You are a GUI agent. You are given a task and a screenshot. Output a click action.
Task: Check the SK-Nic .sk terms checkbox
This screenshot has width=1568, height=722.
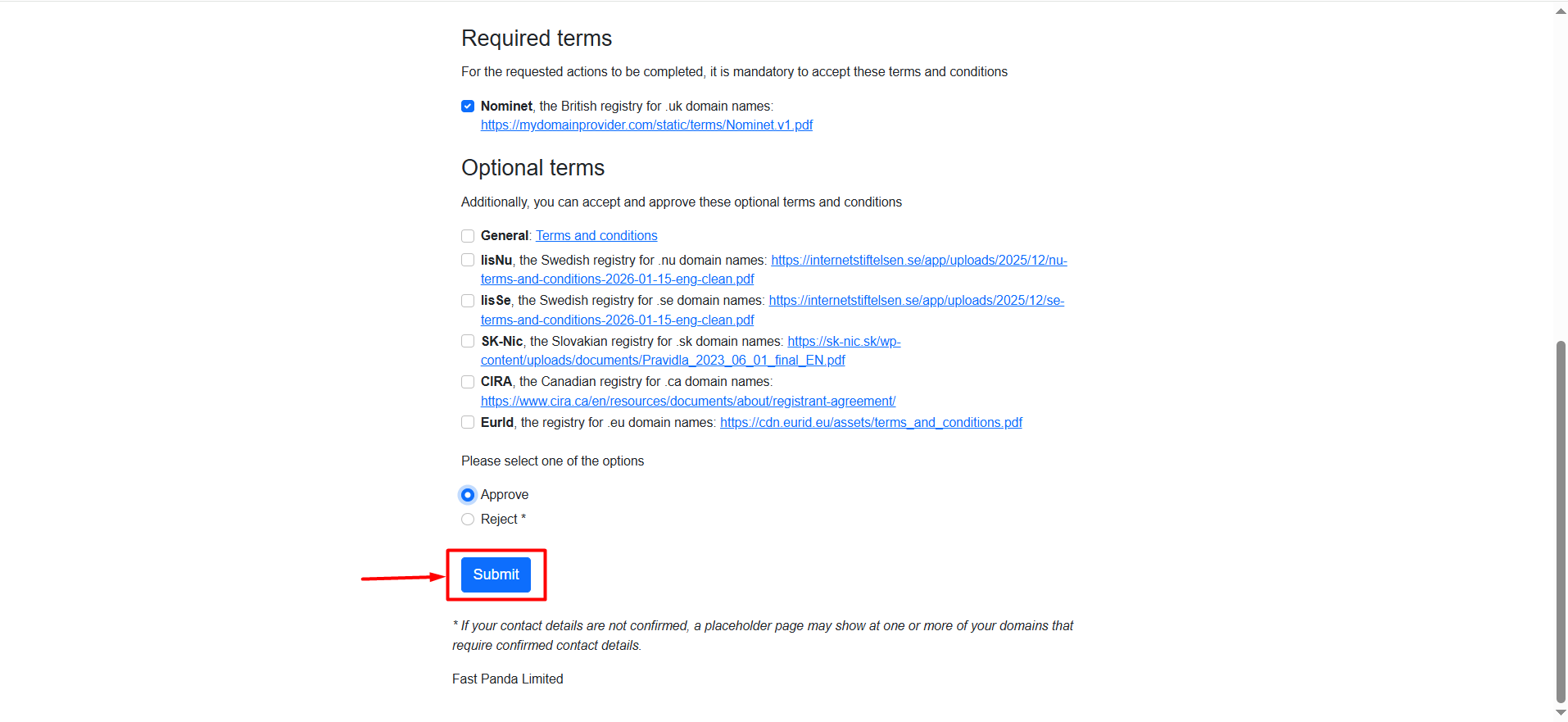(x=468, y=342)
